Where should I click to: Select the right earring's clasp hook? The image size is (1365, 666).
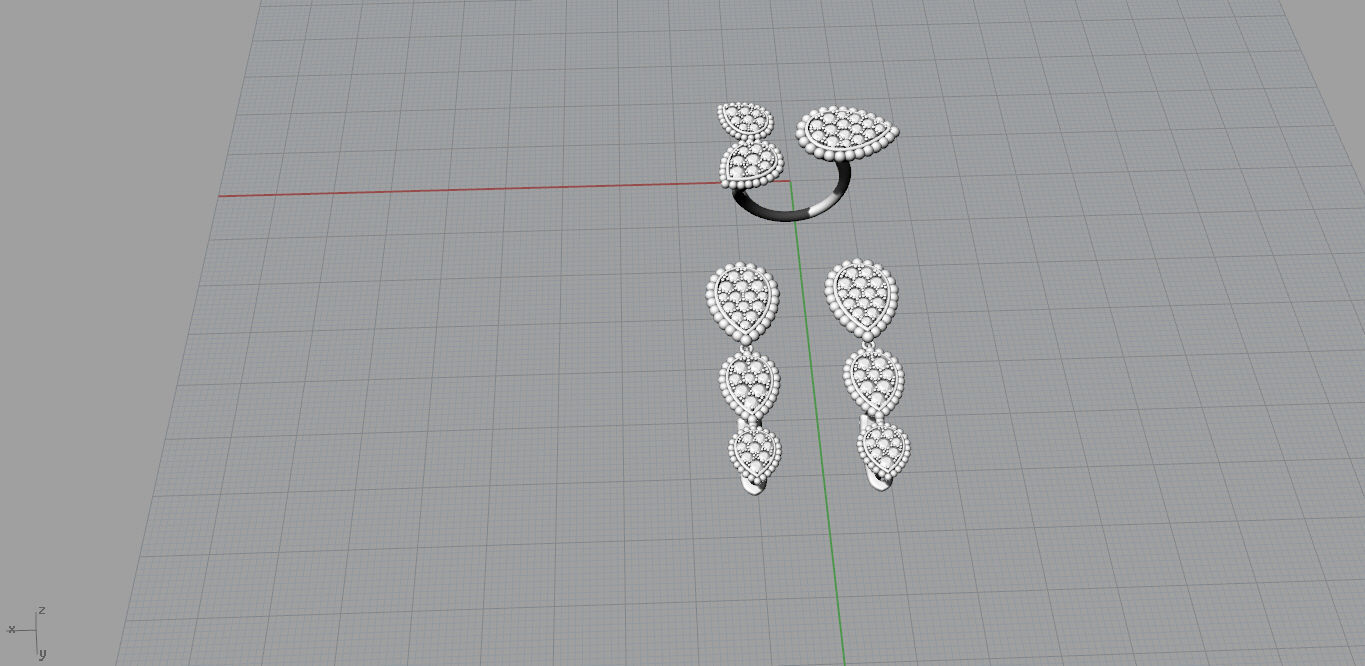(880, 484)
